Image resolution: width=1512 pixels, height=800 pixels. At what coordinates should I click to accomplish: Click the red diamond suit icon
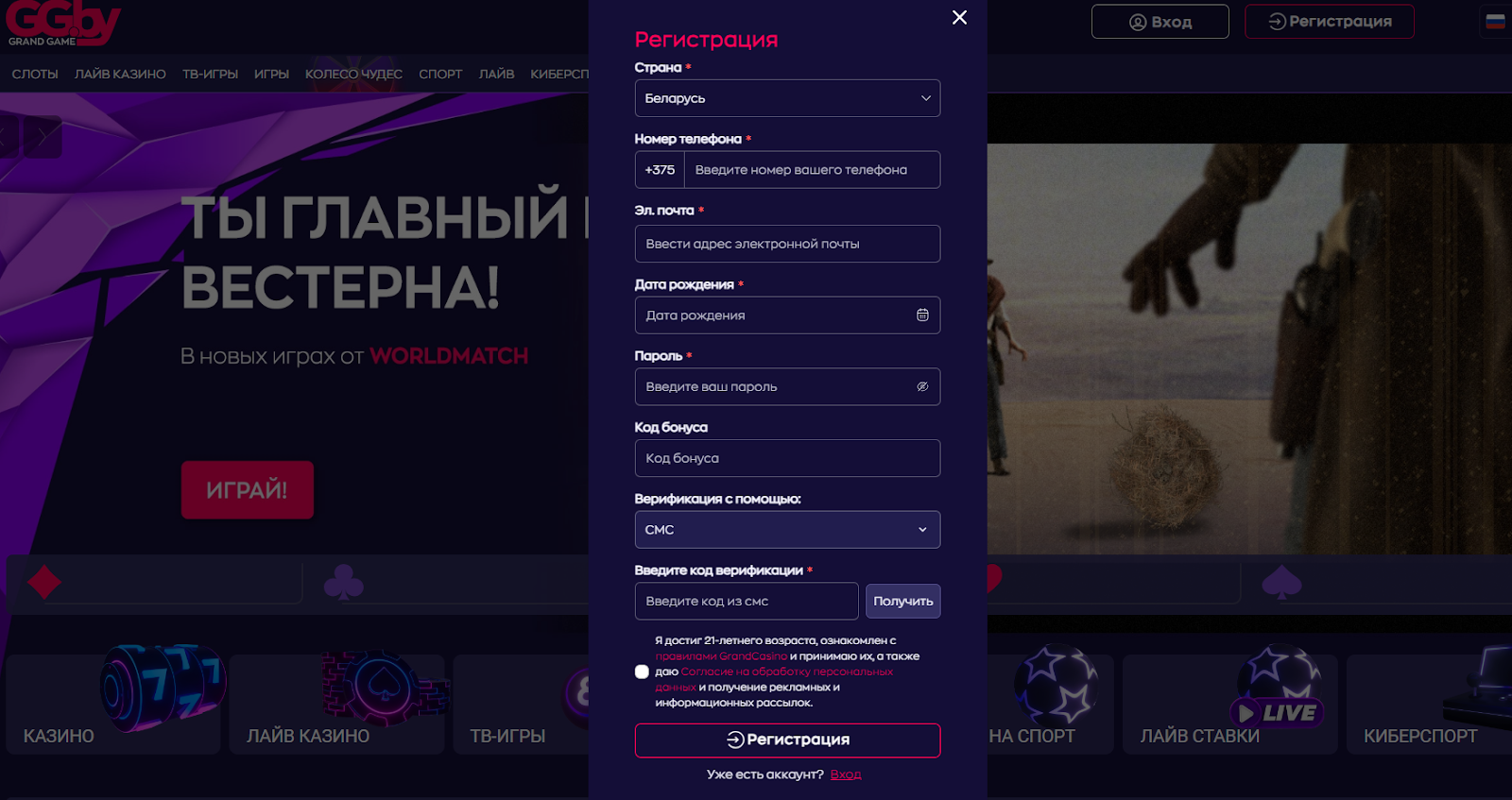coord(44,582)
